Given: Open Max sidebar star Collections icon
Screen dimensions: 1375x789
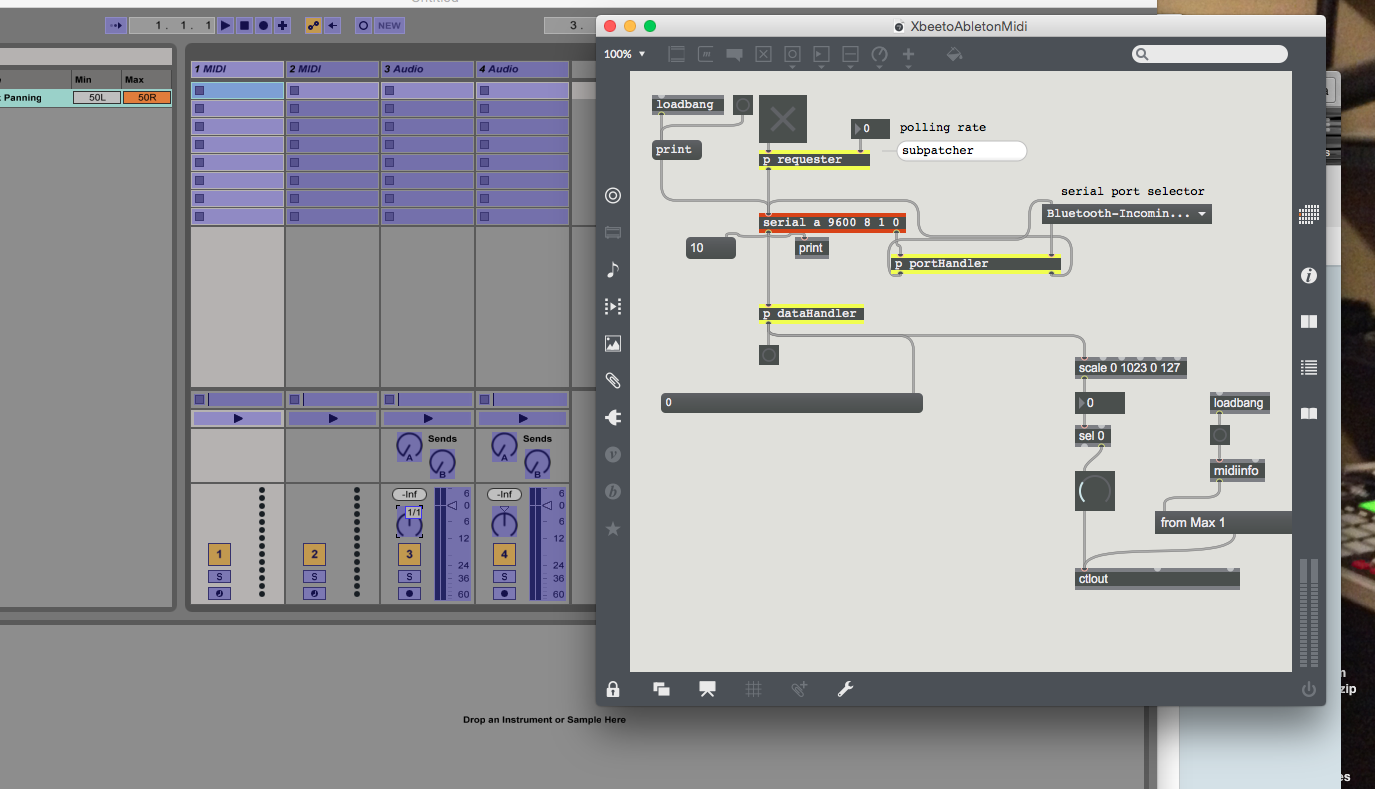Looking at the screenshot, I should tap(613, 528).
